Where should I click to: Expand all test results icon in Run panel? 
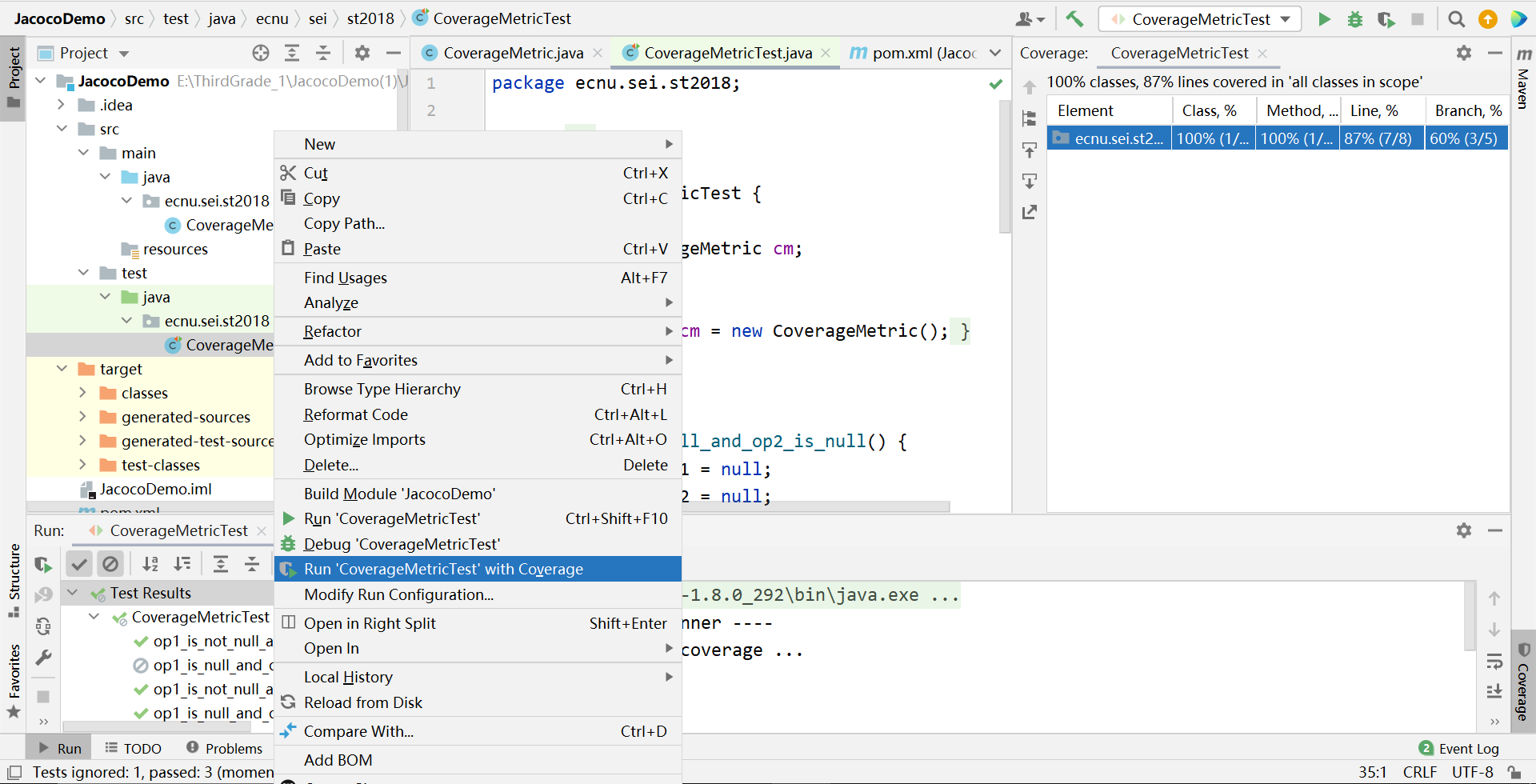point(221,564)
